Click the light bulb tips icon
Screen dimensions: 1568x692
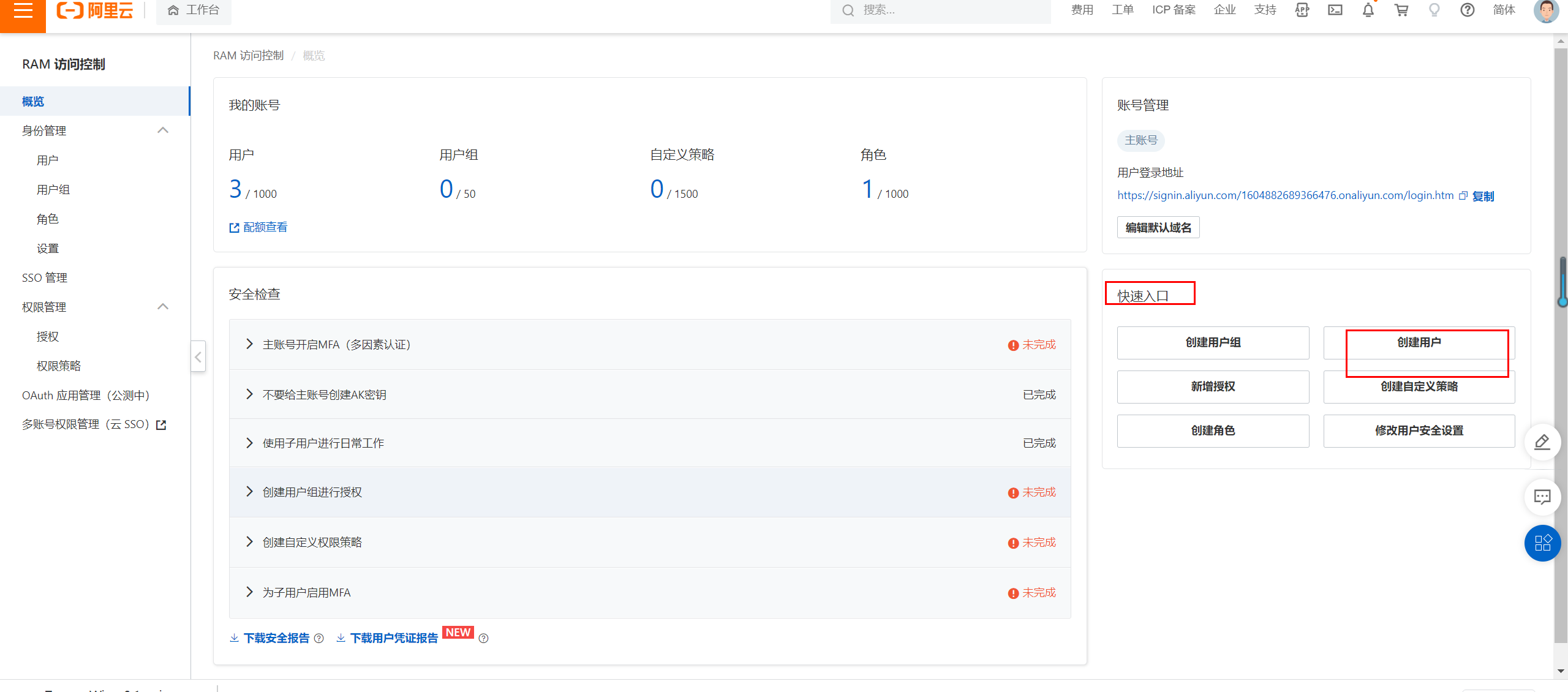click(x=1434, y=10)
